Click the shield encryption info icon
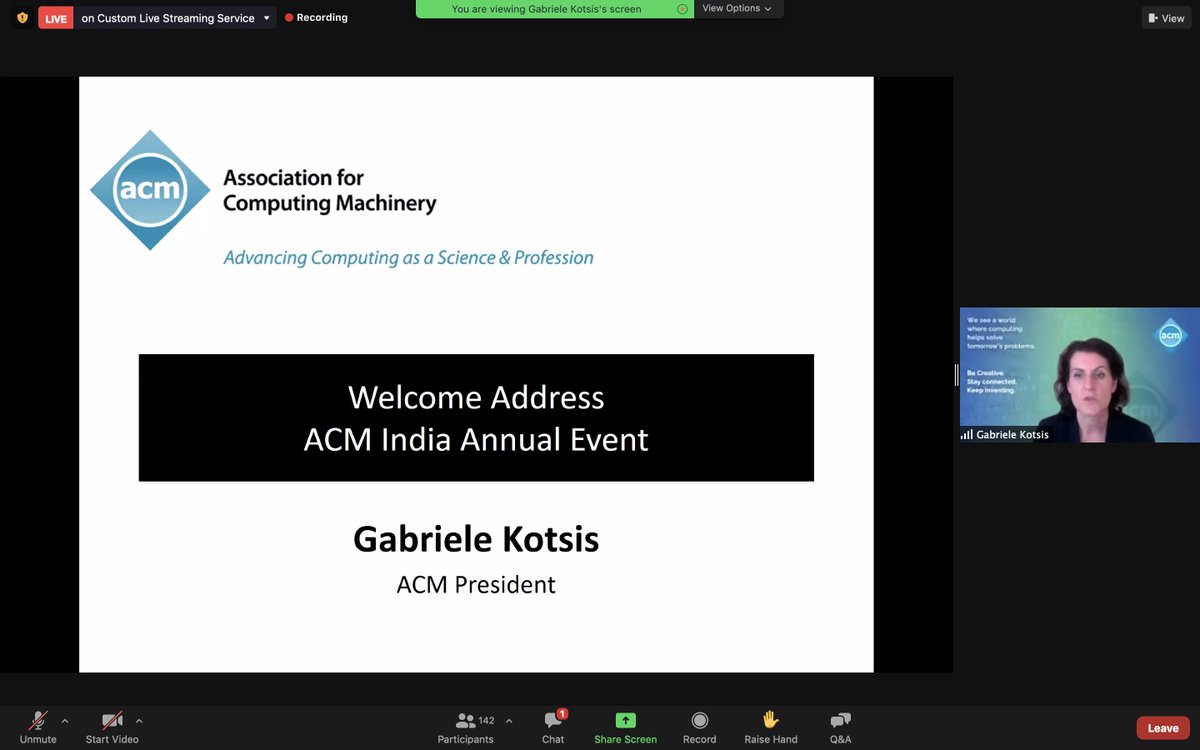This screenshot has height=750, width=1200. pyautogui.click(x=22, y=18)
